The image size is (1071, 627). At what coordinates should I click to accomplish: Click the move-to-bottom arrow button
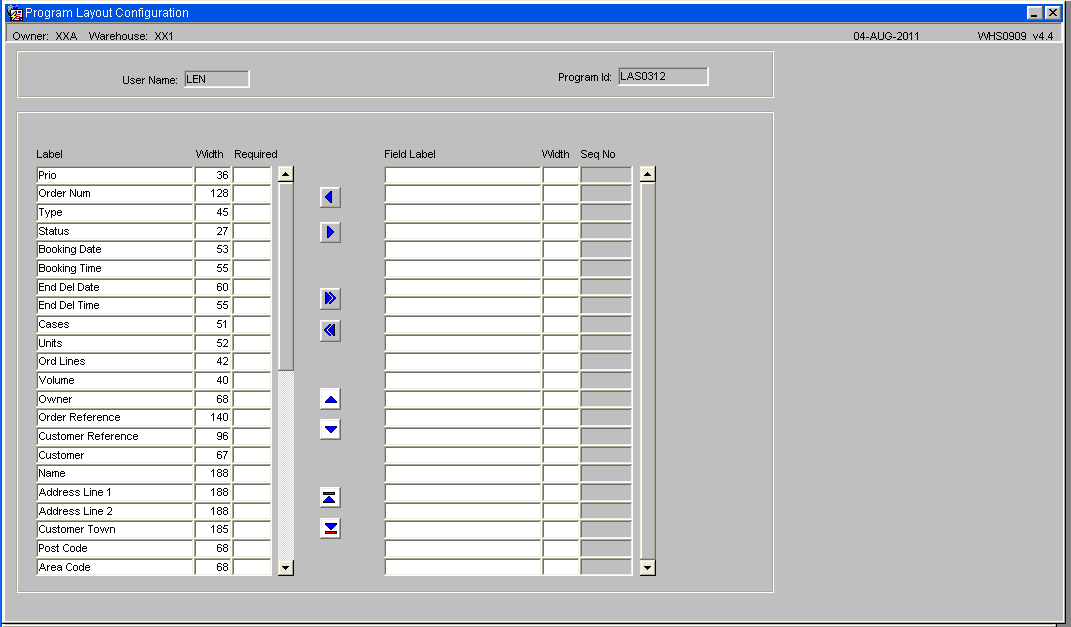coord(330,528)
